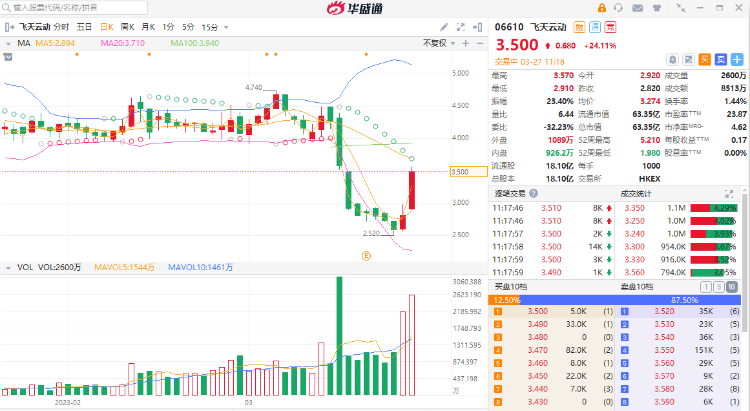The width and height of the screenshot is (750, 411).
Task: Click the 11:17:58 trade row
Action: click(x=552, y=247)
